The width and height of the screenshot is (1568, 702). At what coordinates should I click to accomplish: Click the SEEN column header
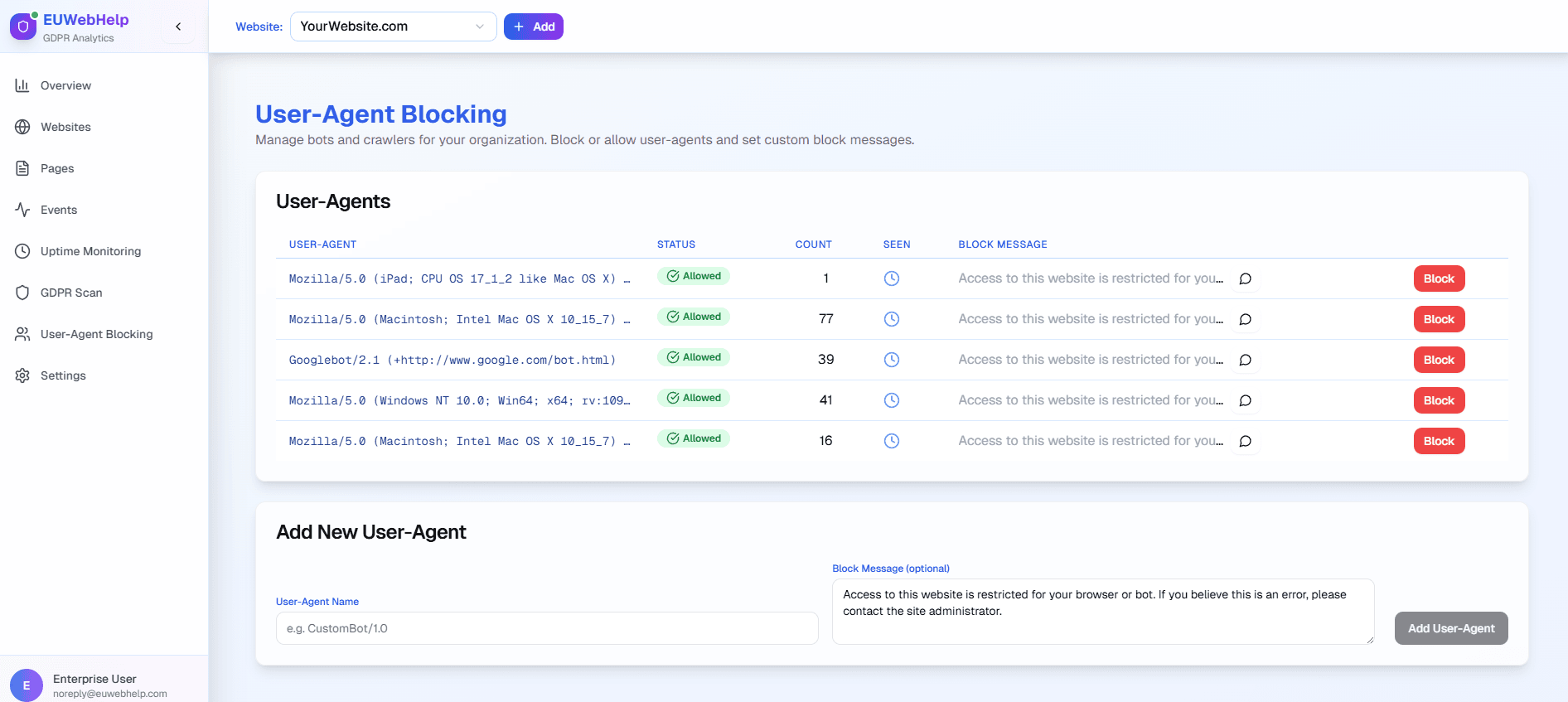pos(897,244)
